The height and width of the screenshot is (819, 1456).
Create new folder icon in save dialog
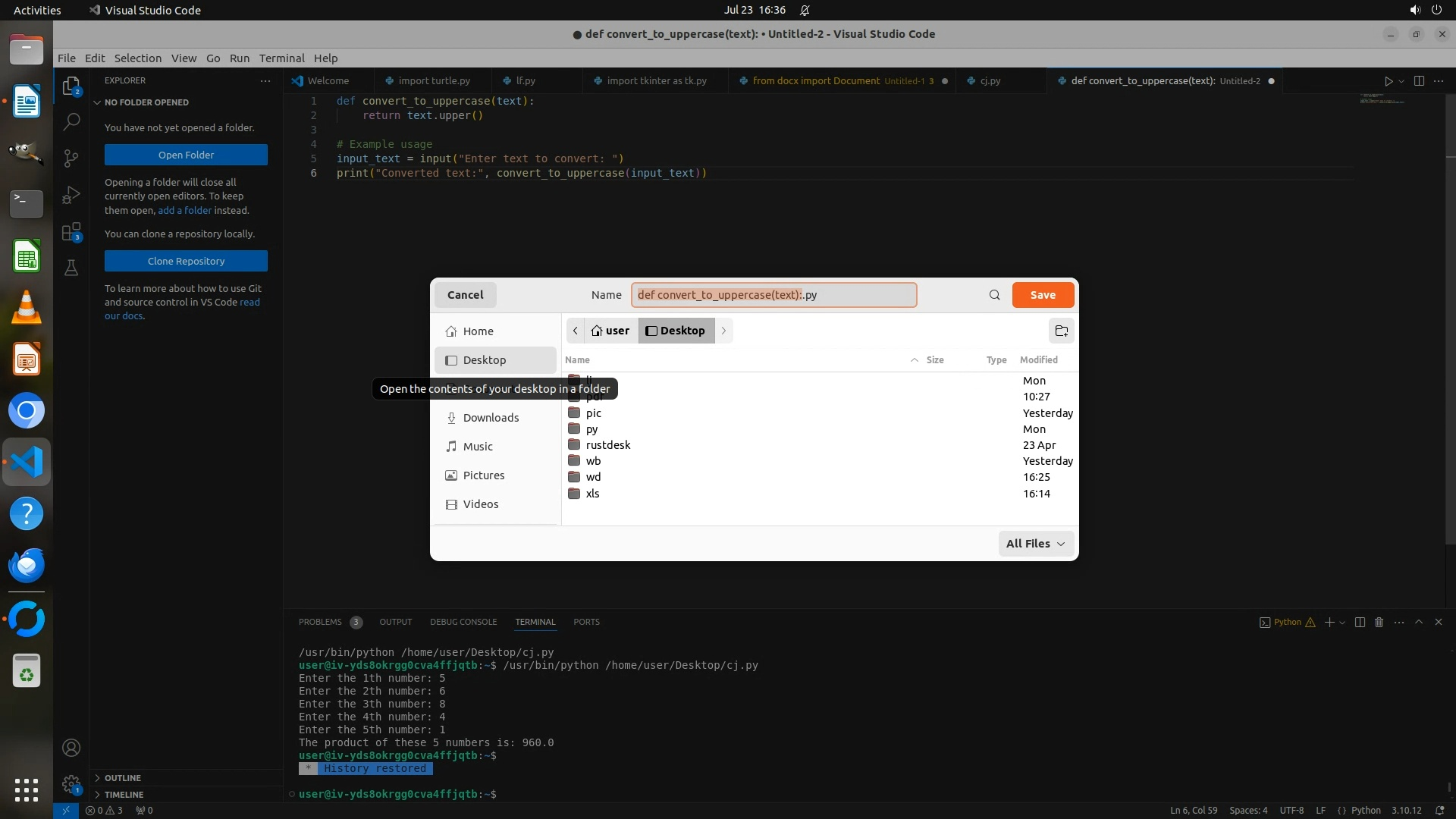tap(1061, 331)
